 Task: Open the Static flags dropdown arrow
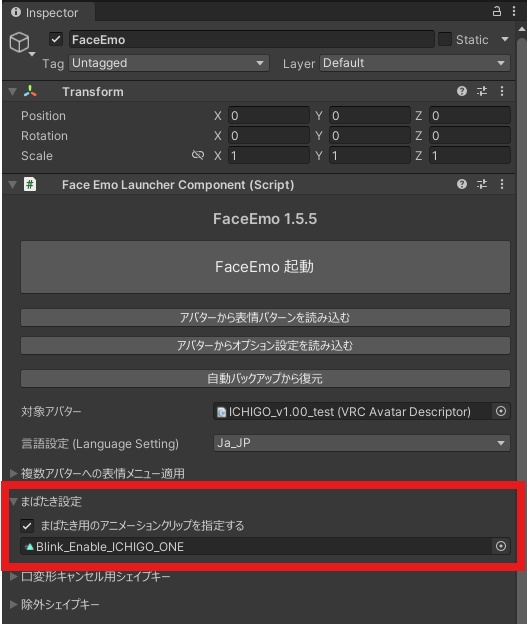505,39
